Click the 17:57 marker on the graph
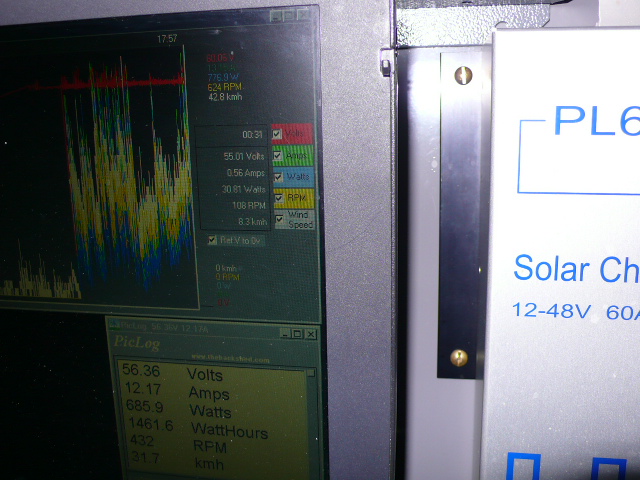640x480 pixels. pos(167,39)
